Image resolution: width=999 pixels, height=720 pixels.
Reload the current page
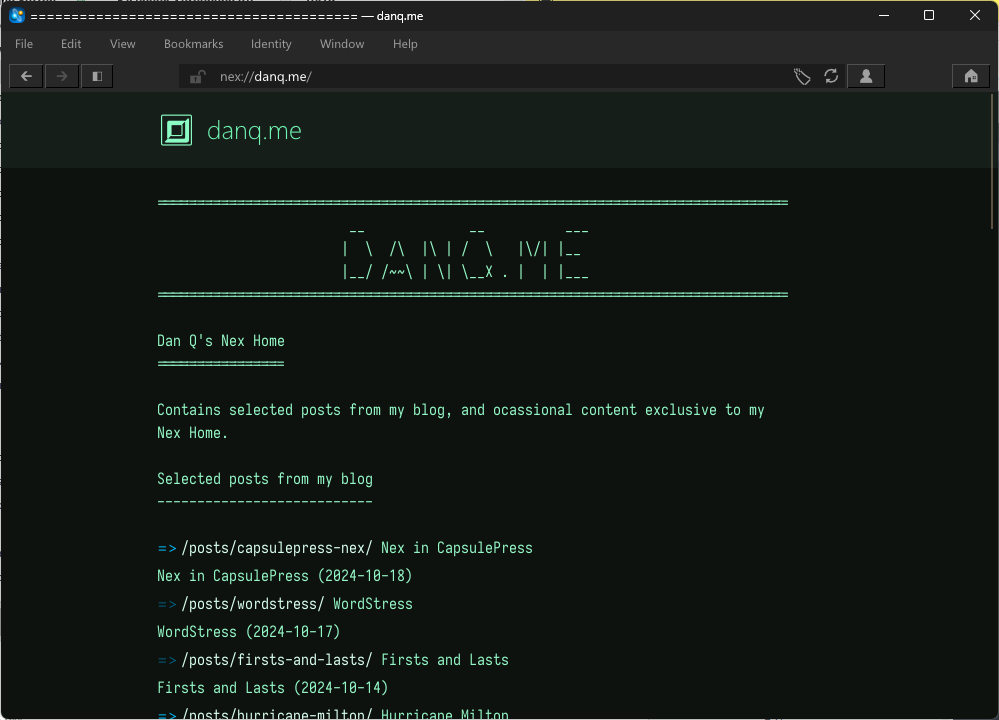[x=831, y=77]
